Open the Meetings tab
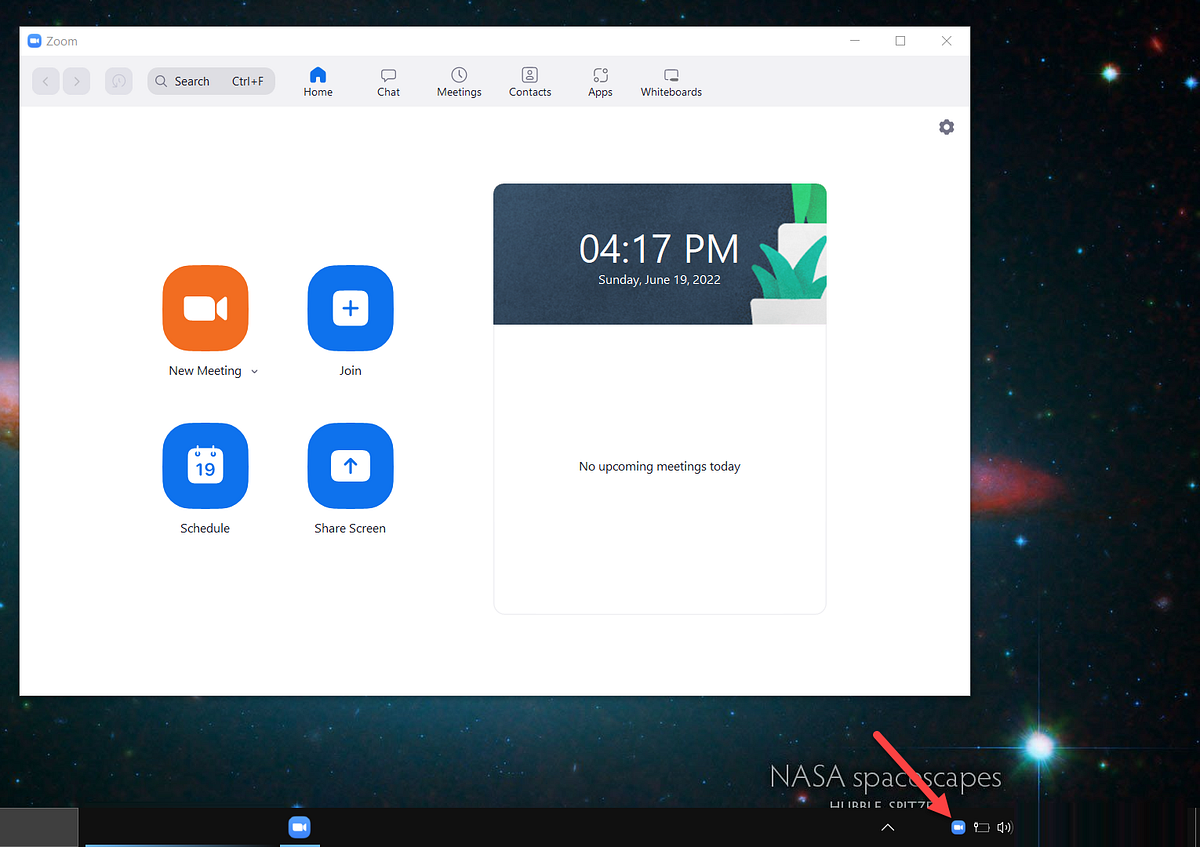 [459, 82]
